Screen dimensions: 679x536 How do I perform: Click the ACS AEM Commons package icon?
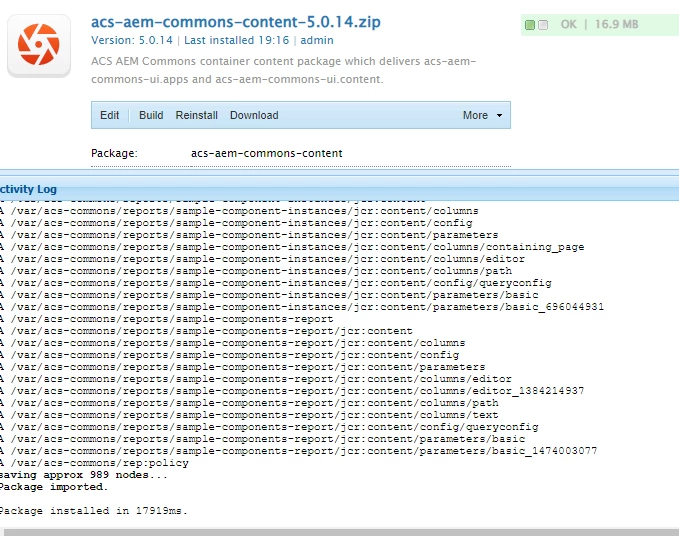click(x=39, y=45)
